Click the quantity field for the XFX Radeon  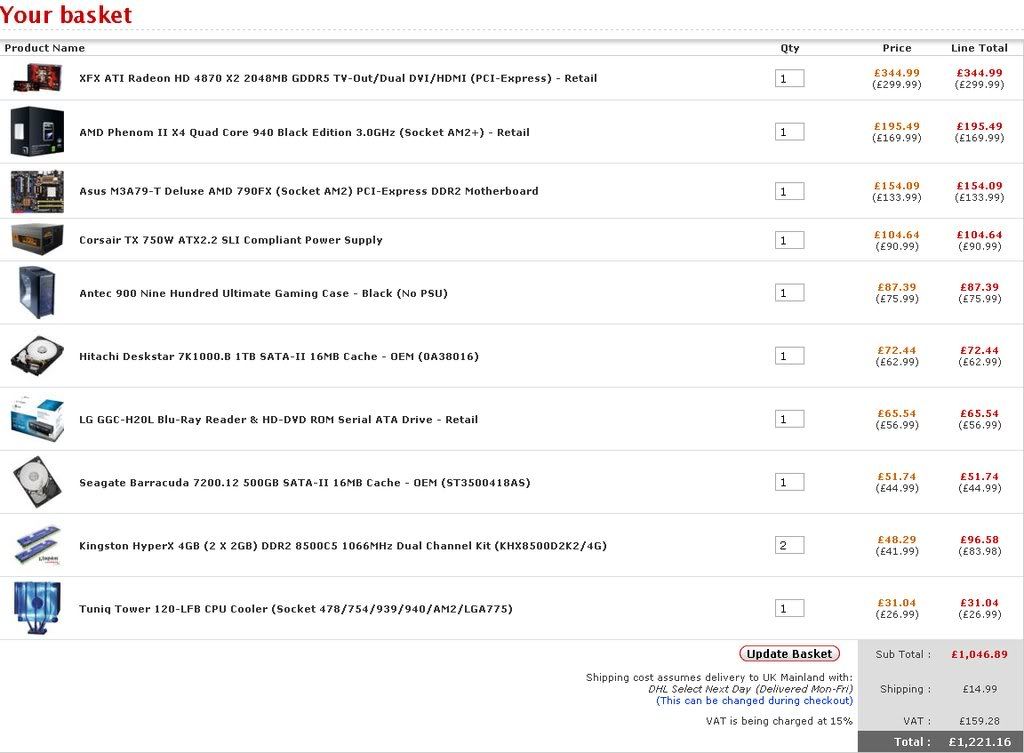(789, 78)
